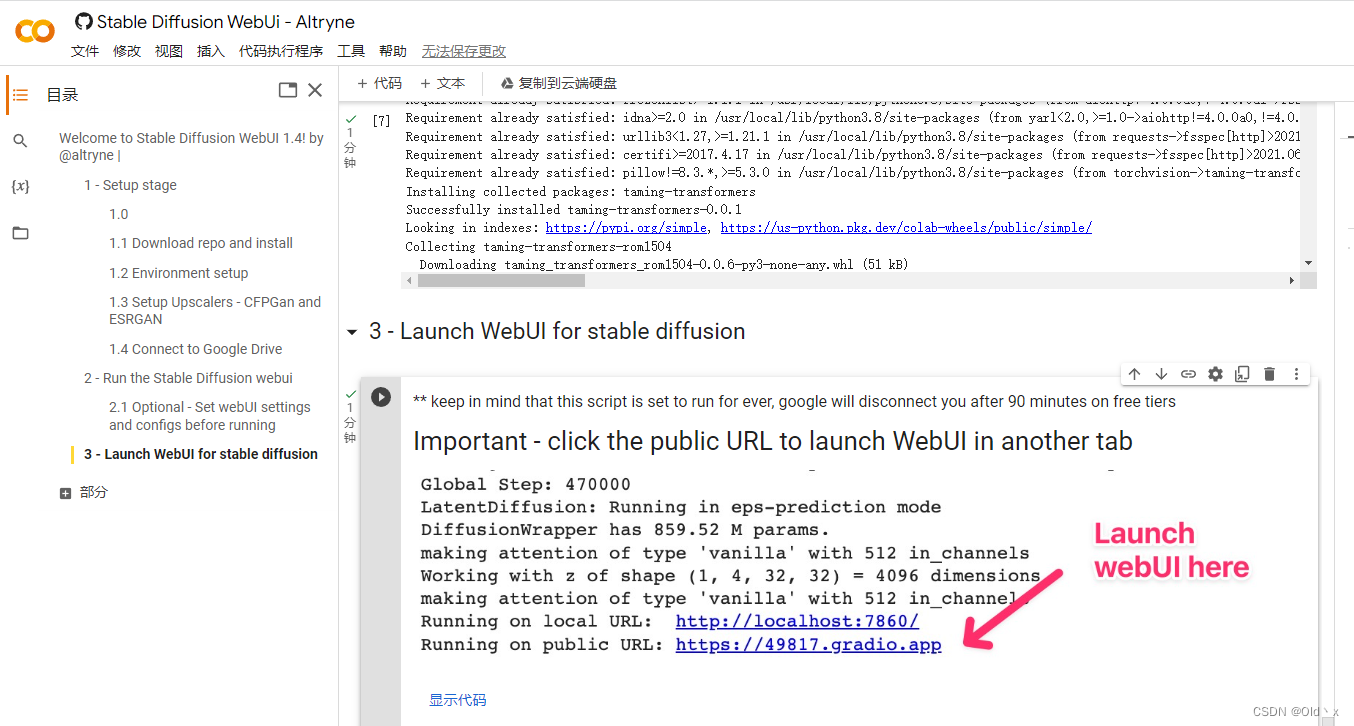Image resolution: width=1354 pixels, height=726 pixels.
Task: Click the 'Global Step: 470000' output line
Action: [526, 484]
